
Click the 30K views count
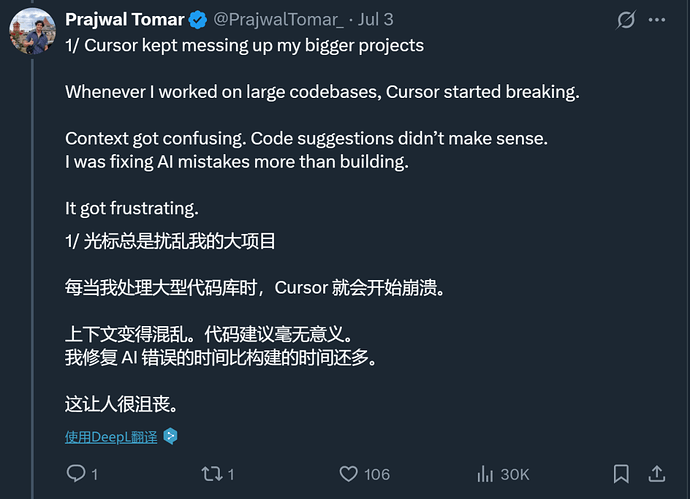pos(515,474)
